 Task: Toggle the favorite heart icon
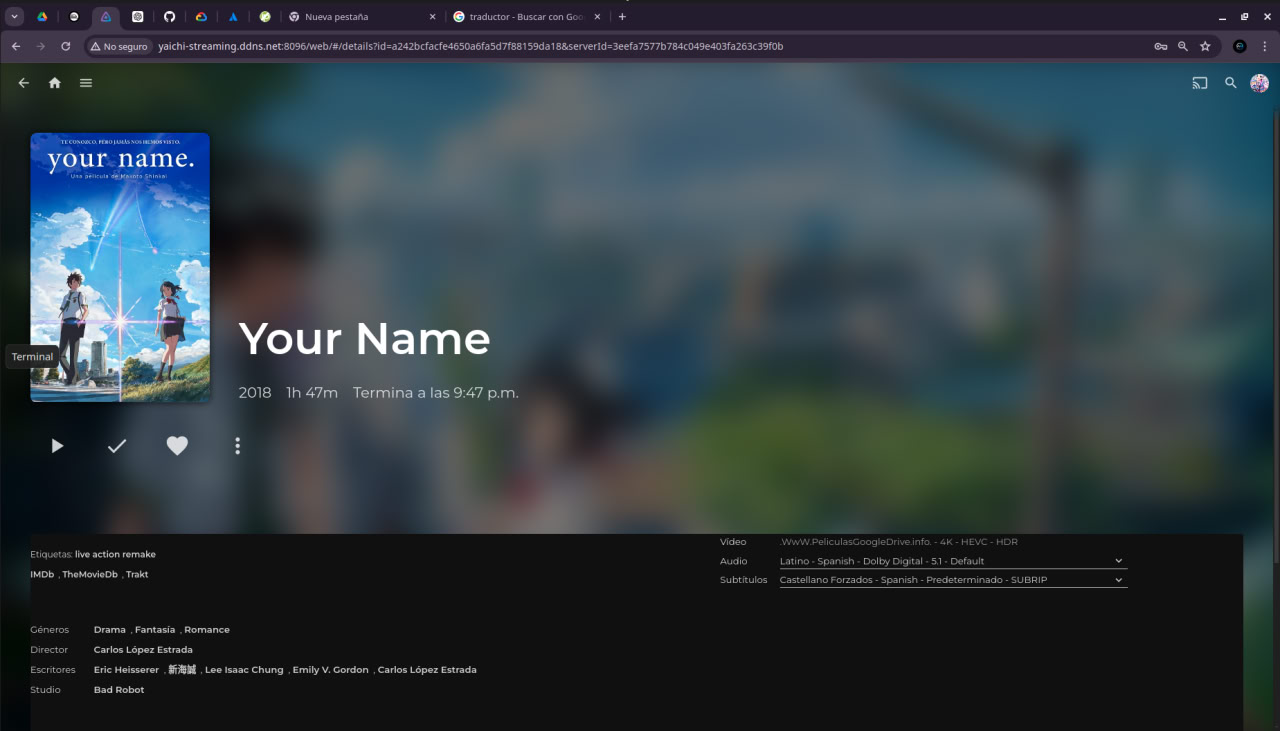[x=177, y=446]
